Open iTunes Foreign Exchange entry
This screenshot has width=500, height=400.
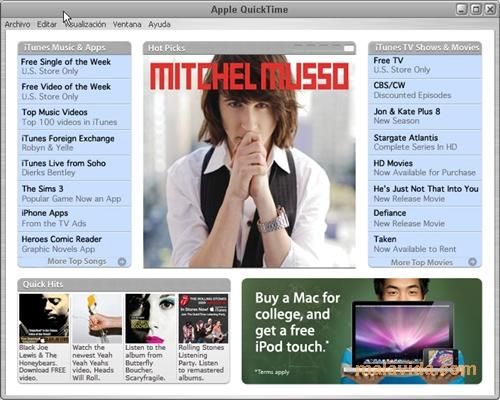(x=74, y=143)
